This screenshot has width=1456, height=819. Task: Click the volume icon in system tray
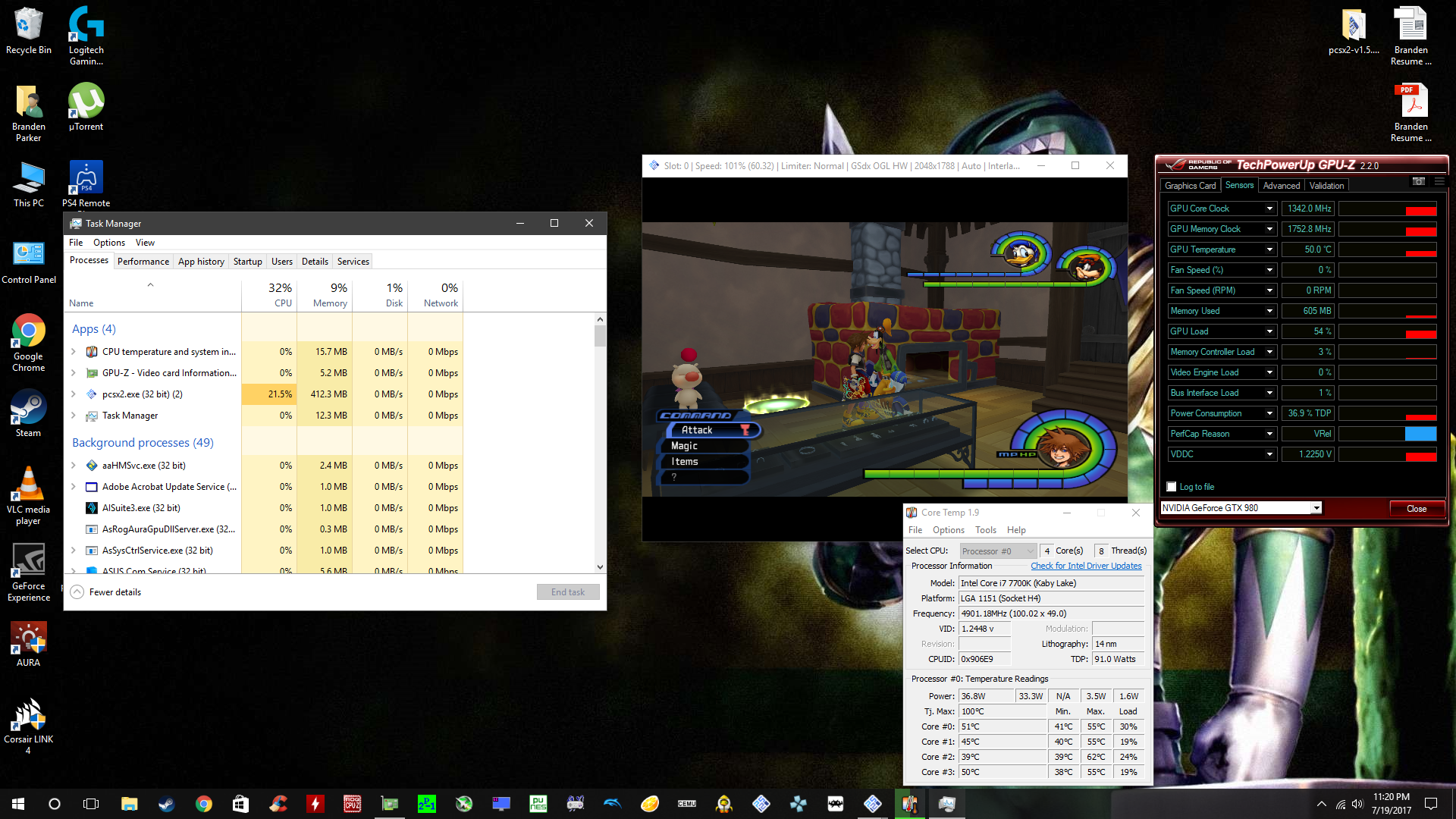tap(1357, 804)
